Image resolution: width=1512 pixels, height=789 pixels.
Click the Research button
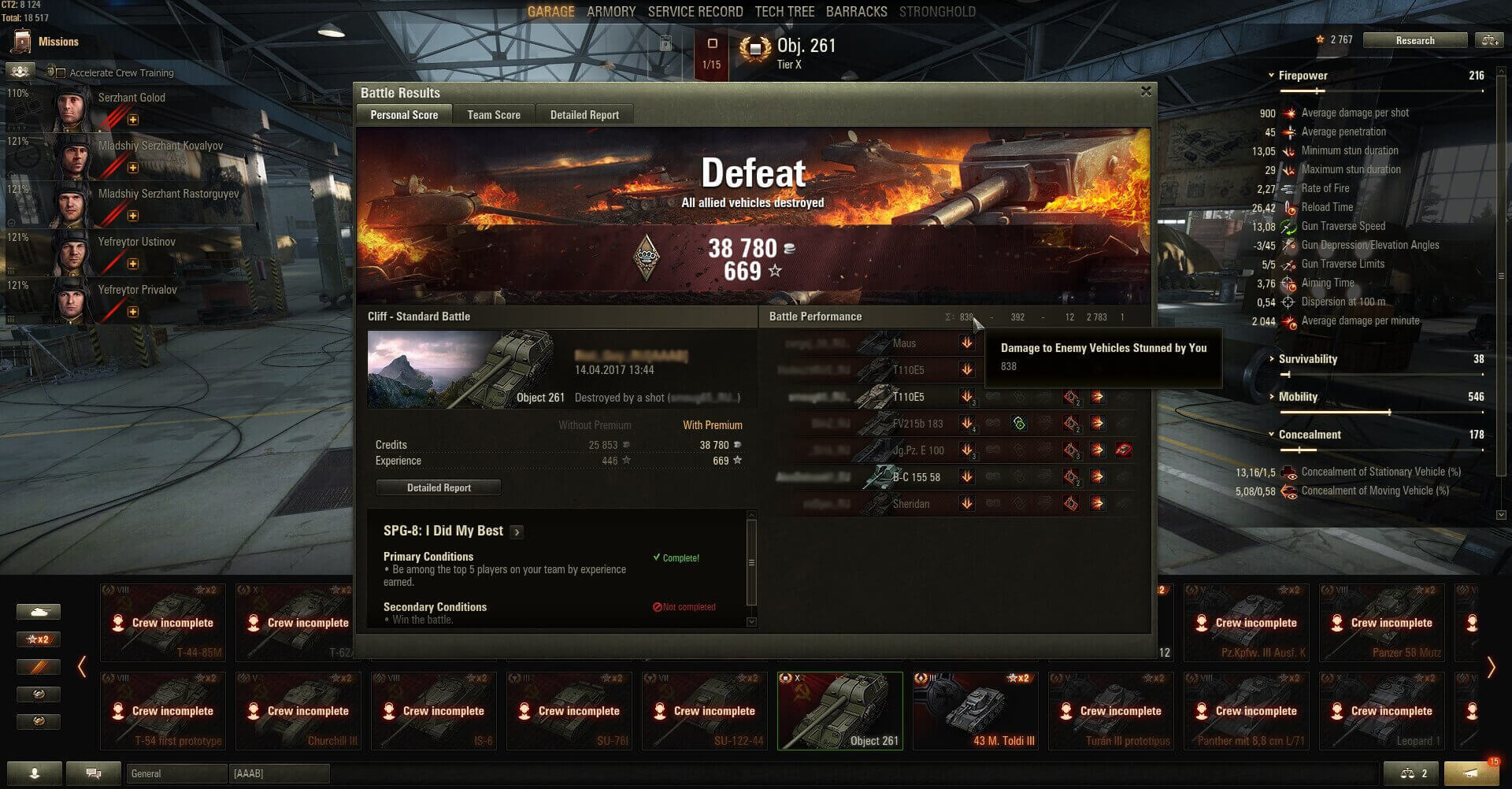[x=1415, y=40]
